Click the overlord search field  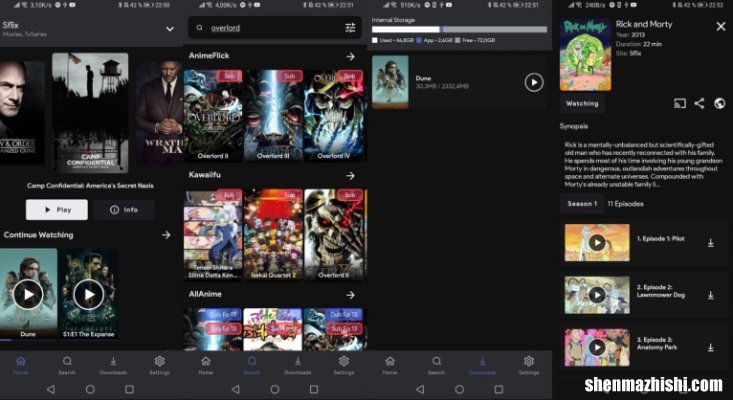tap(275, 28)
